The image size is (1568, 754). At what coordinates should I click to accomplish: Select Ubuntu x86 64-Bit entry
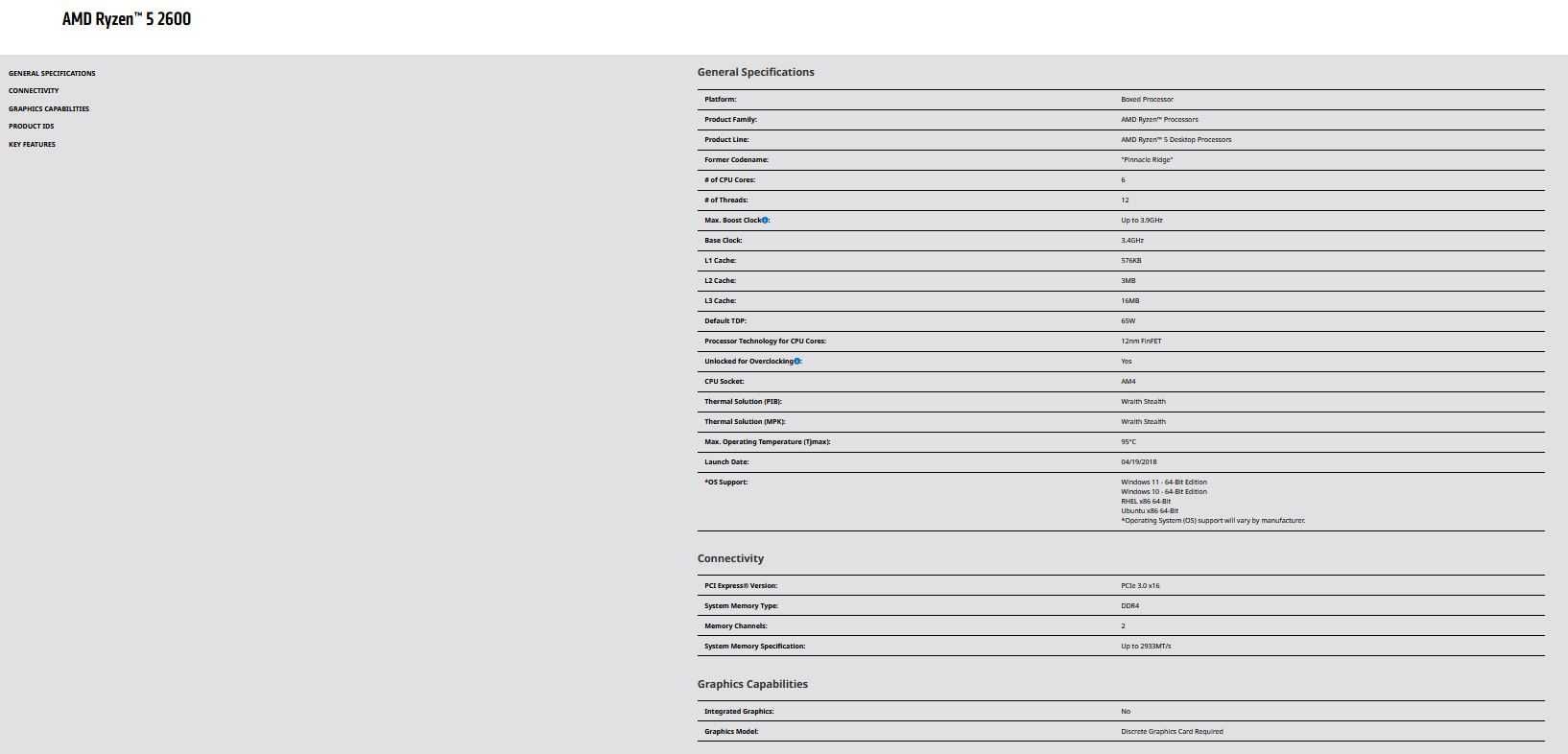[1150, 510]
